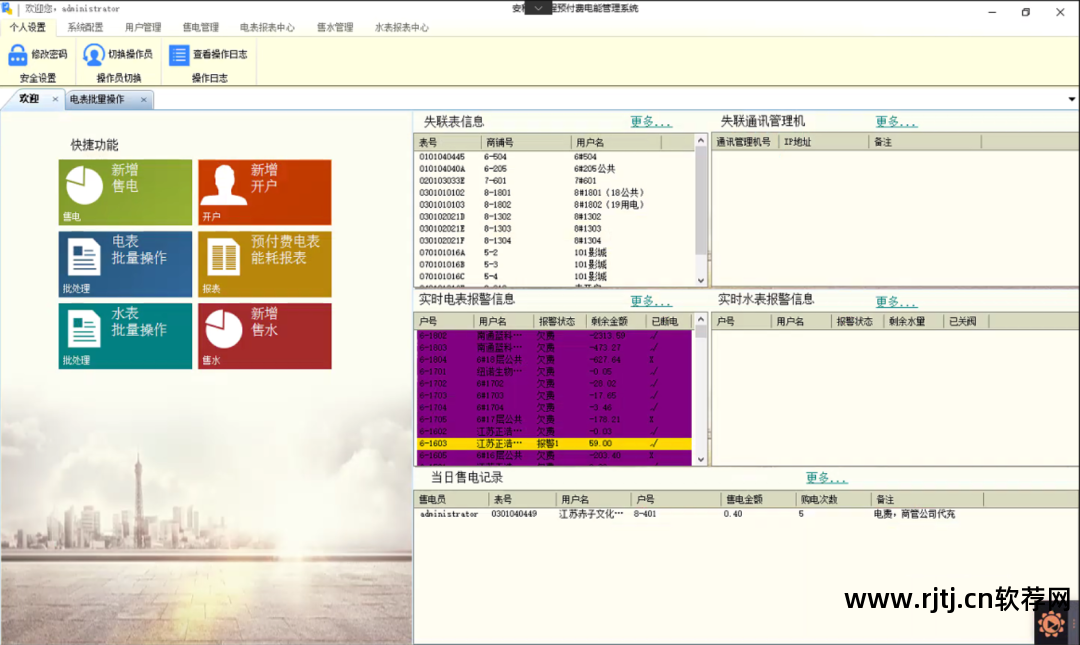Select the 电表批量操作 document tab
The image size is (1080, 645).
coord(97,99)
